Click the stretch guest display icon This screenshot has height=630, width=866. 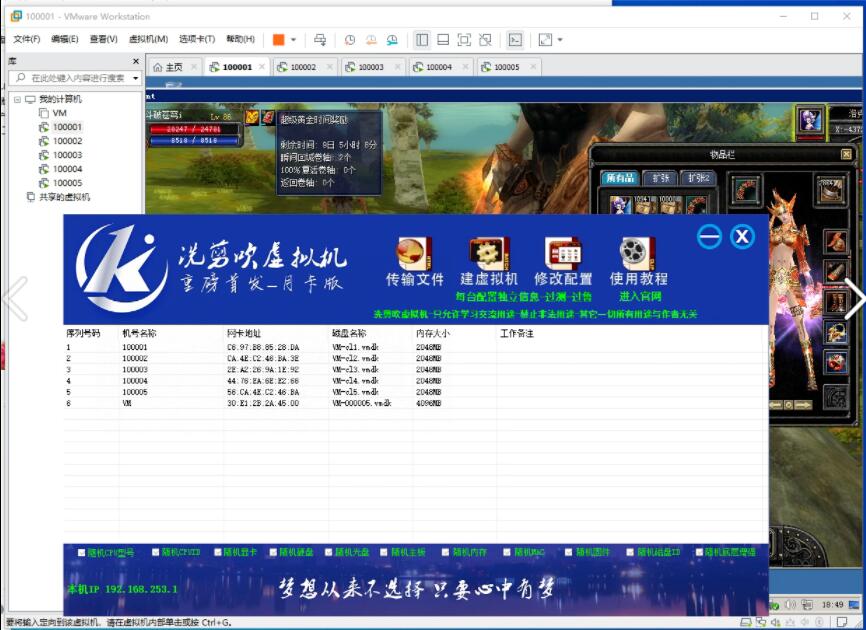pos(545,40)
